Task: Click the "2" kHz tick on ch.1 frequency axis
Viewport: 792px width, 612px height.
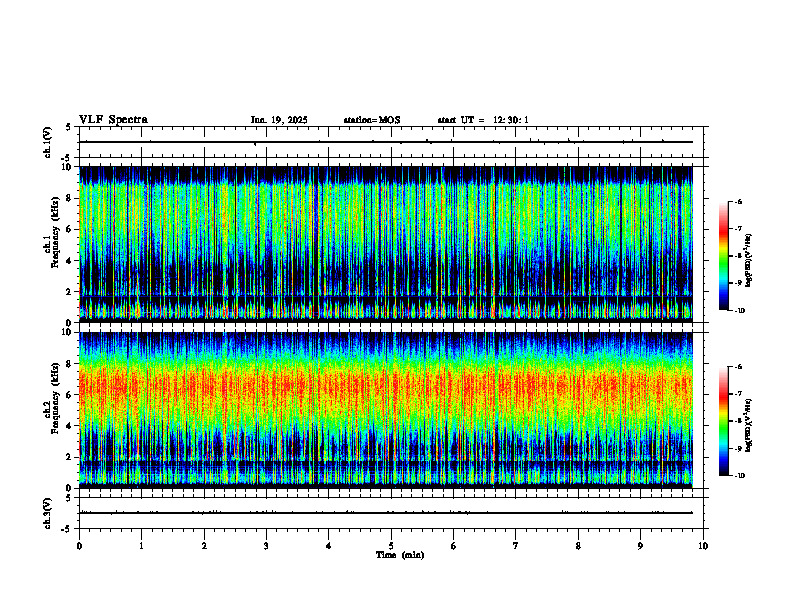Action: (70, 291)
